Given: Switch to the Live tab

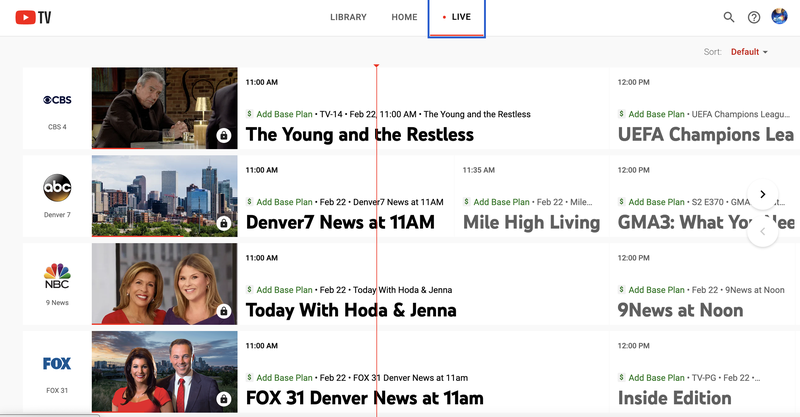Looking at the screenshot, I should [457, 18].
